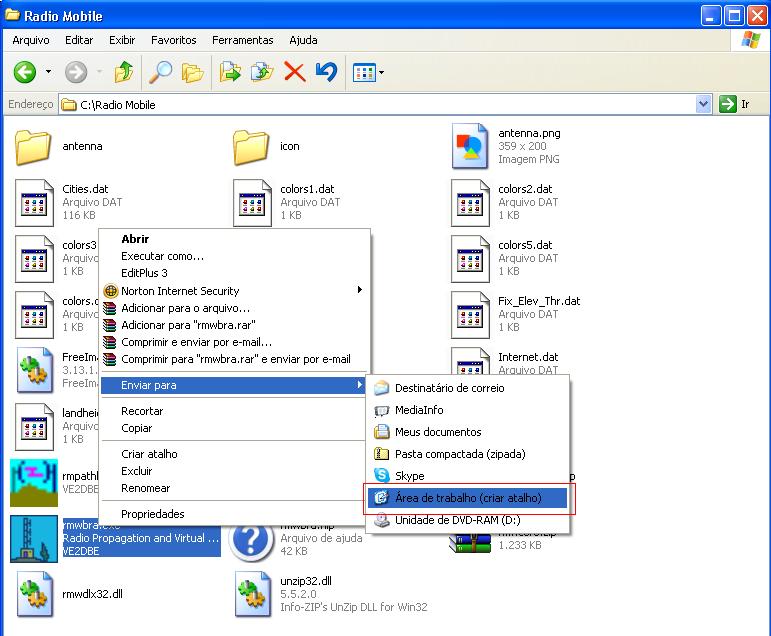This screenshot has width=771, height=636.
Task: Click the red Delete X icon
Action: (x=295, y=72)
